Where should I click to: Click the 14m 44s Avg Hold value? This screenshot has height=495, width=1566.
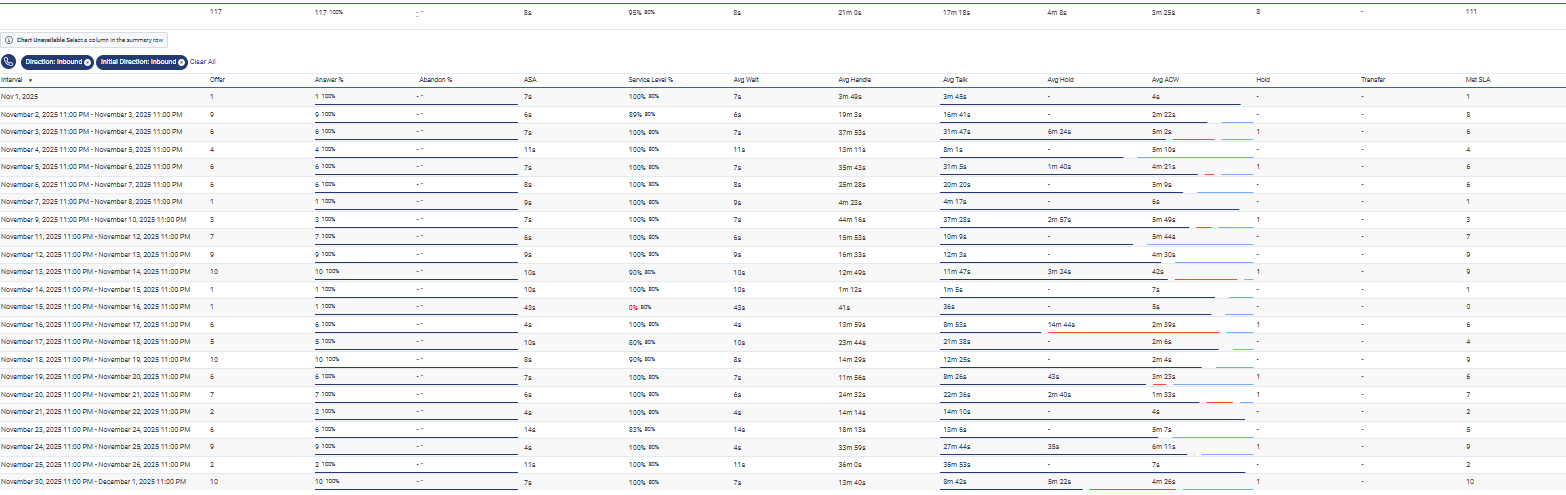click(x=1061, y=324)
